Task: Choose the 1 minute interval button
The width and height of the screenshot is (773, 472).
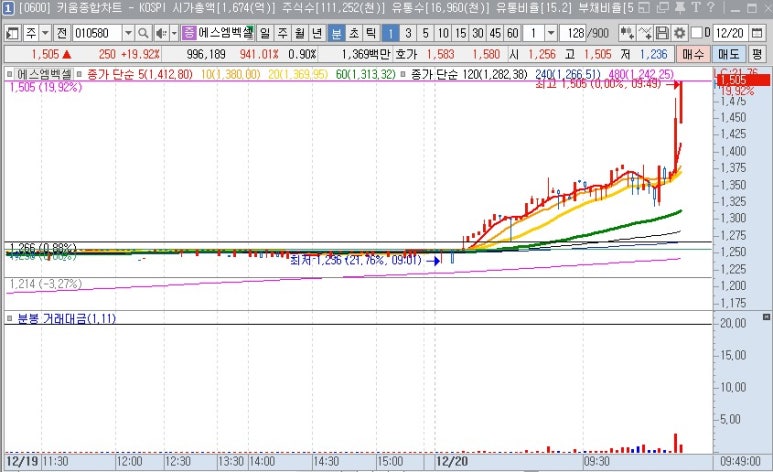Action: 390,34
